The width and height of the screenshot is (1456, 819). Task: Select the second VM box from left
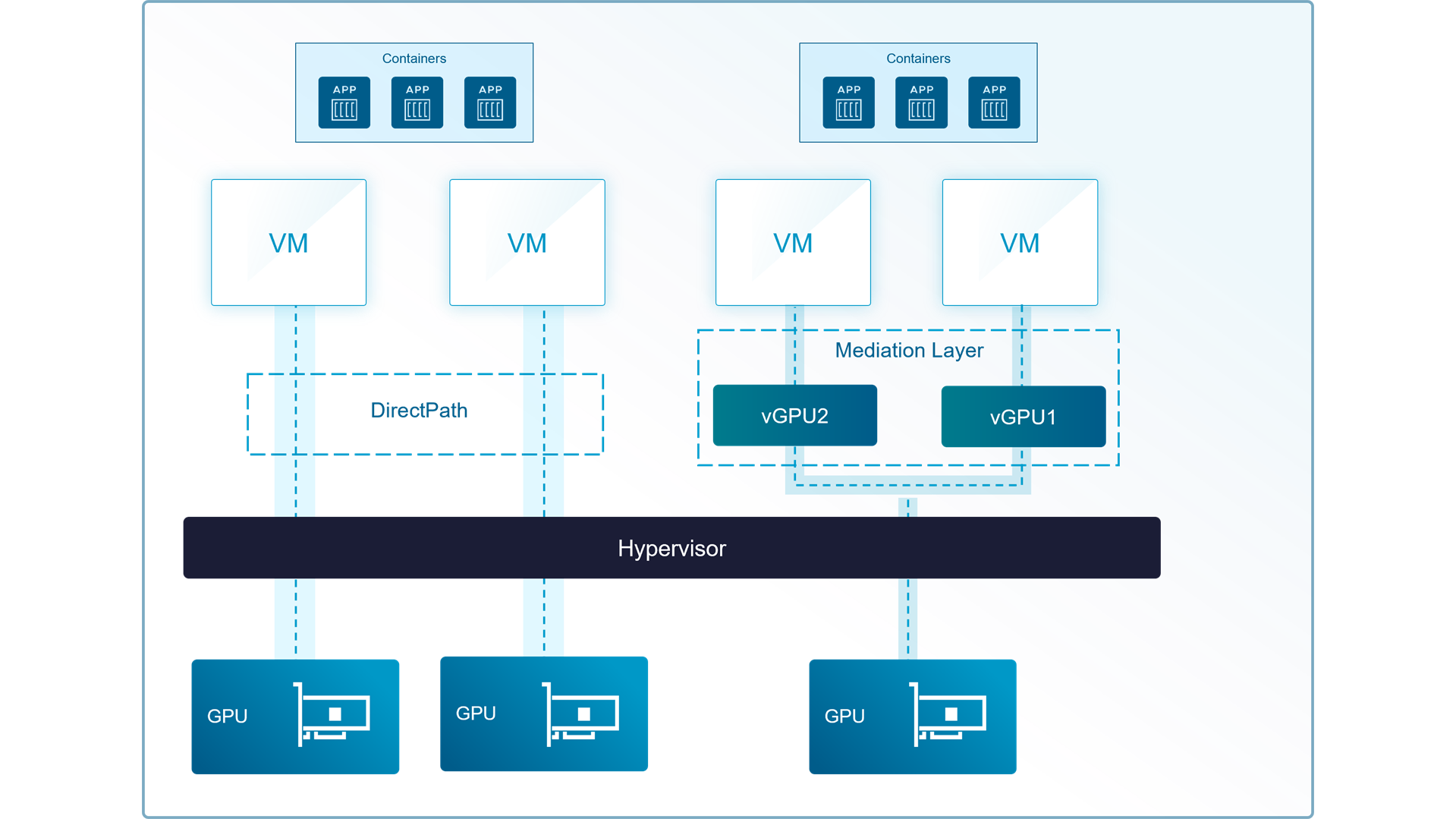pos(527,243)
